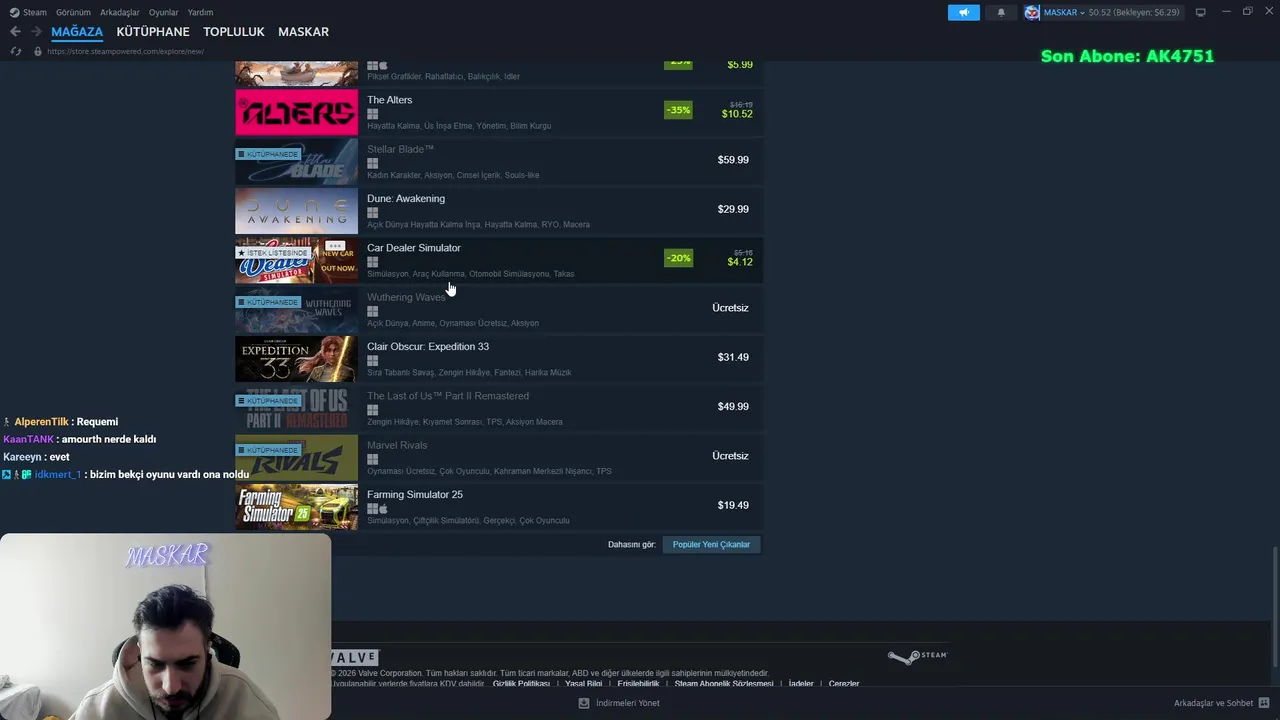This screenshot has width=1280, height=720.
Task: Click Ücretsiz label for Wuthering Waves
Action: point(730,308)
